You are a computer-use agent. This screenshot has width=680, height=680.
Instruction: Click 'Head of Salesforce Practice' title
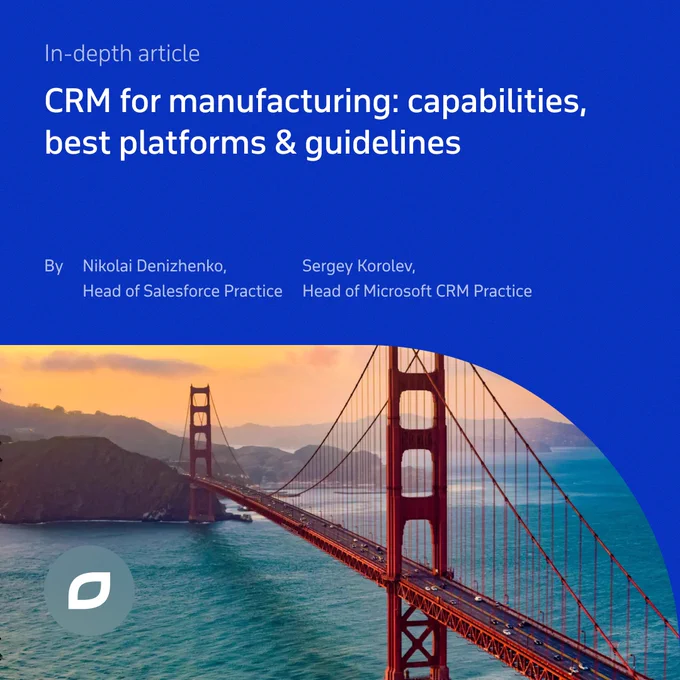183,291
